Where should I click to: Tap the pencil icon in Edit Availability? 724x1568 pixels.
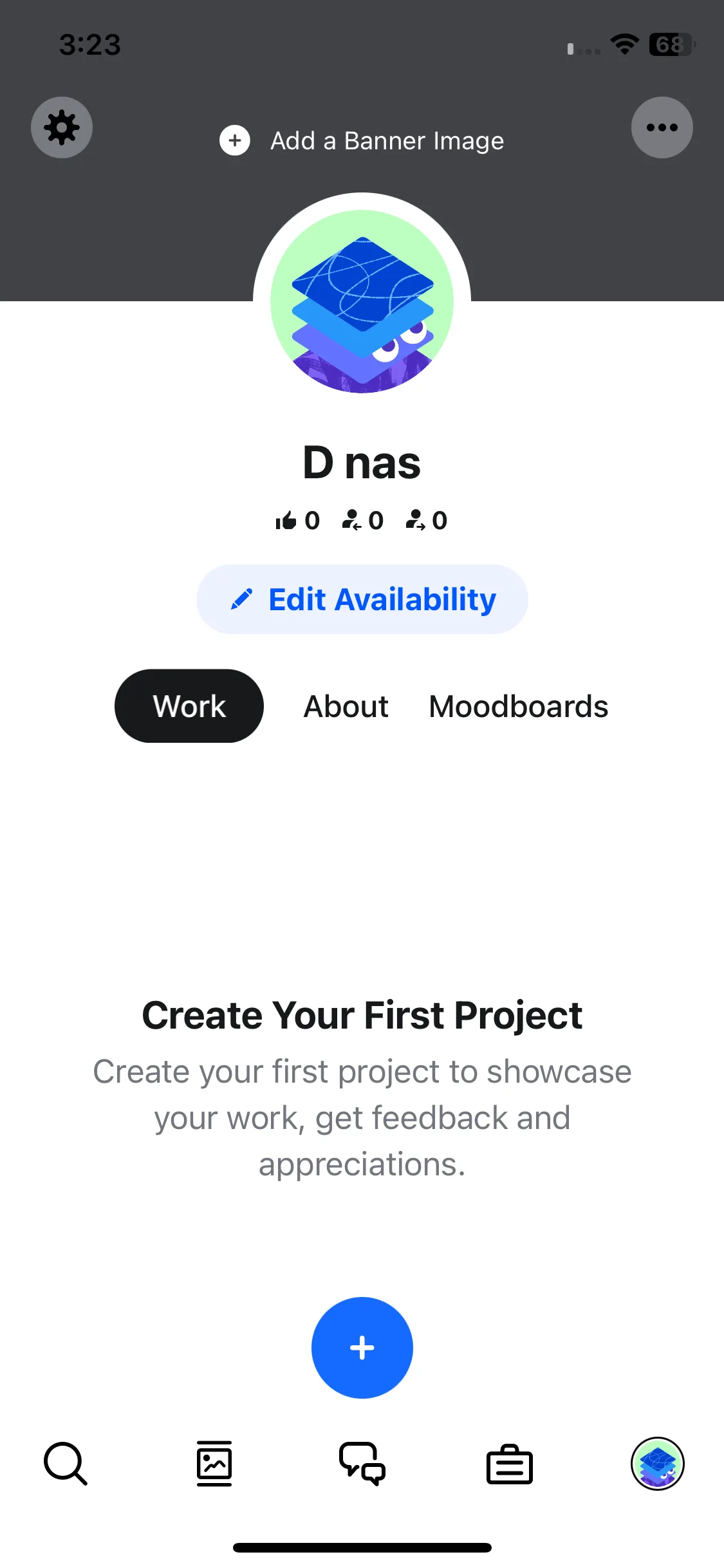(241, 599)
